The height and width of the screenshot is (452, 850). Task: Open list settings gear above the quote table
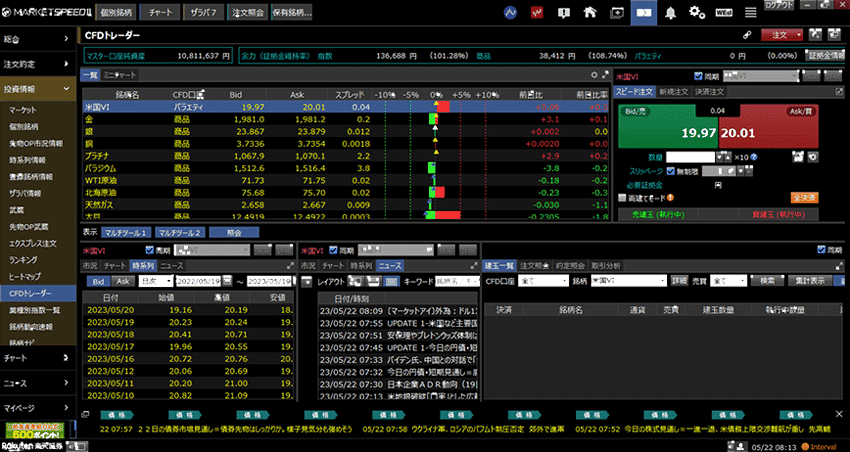coord(594,75)
